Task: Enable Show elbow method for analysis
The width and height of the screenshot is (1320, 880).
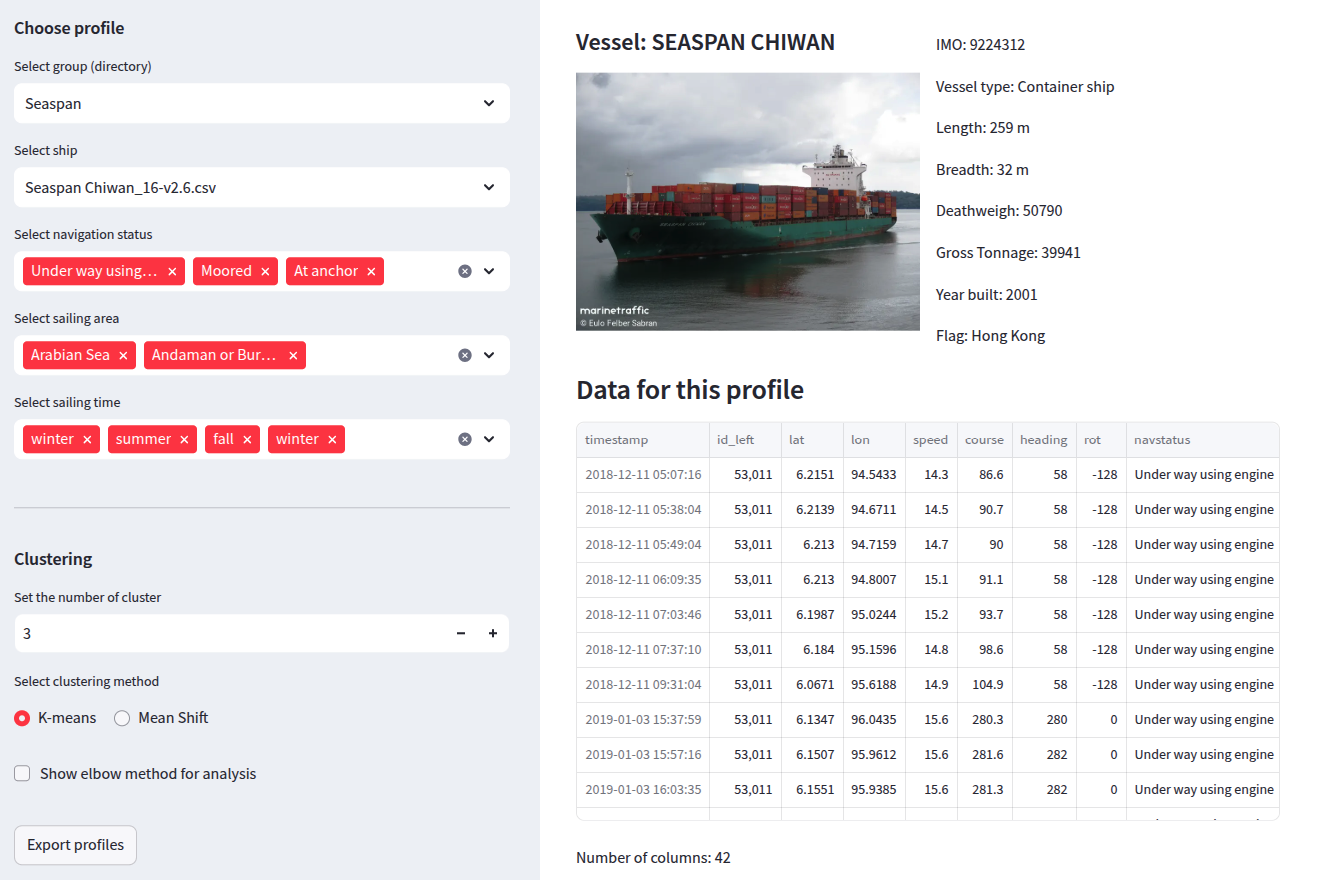Action: pyautogui.click(x=22, y=774)
